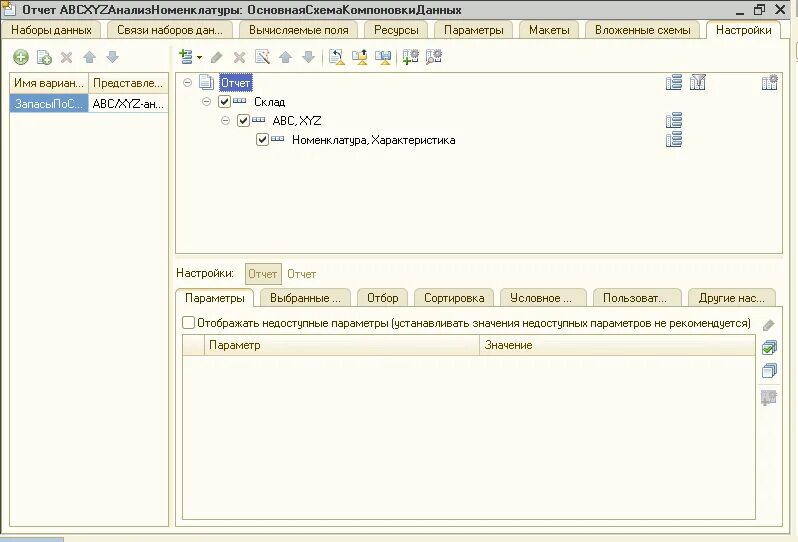The height and width of the screenshot is (542, 798).
Task: Toggle the Склад grouping checkbox
Action: tap(224, 101)
